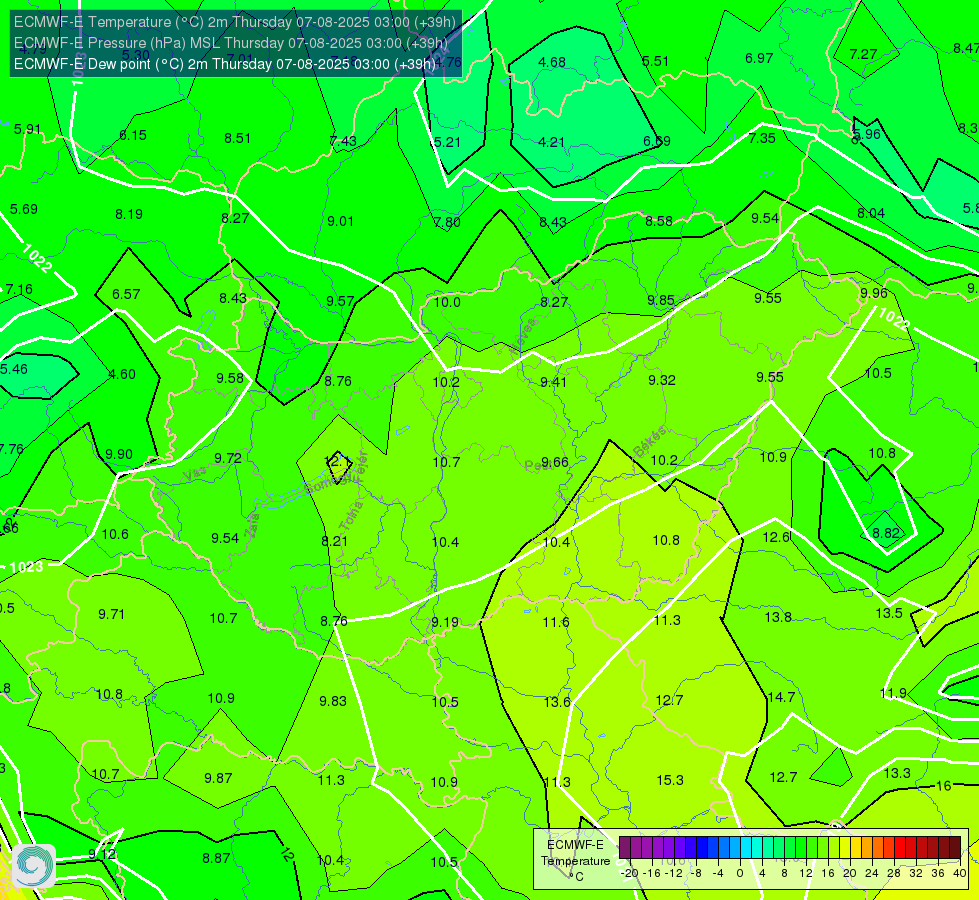Click the temperature value 4.60
979x900 pixels.
pyautogui.click(x=122, y=374)
